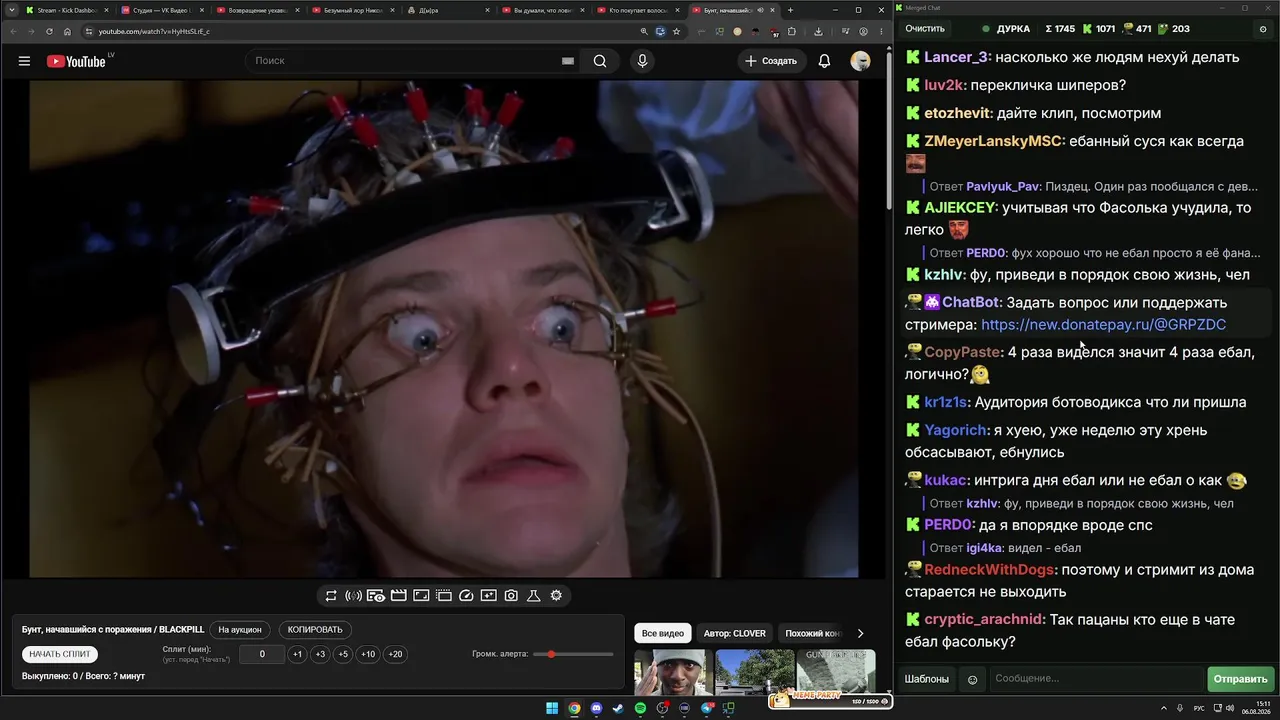Screen dimensions: 1280x720
Task: Show hidden system tray icons
Action: 1165,709
